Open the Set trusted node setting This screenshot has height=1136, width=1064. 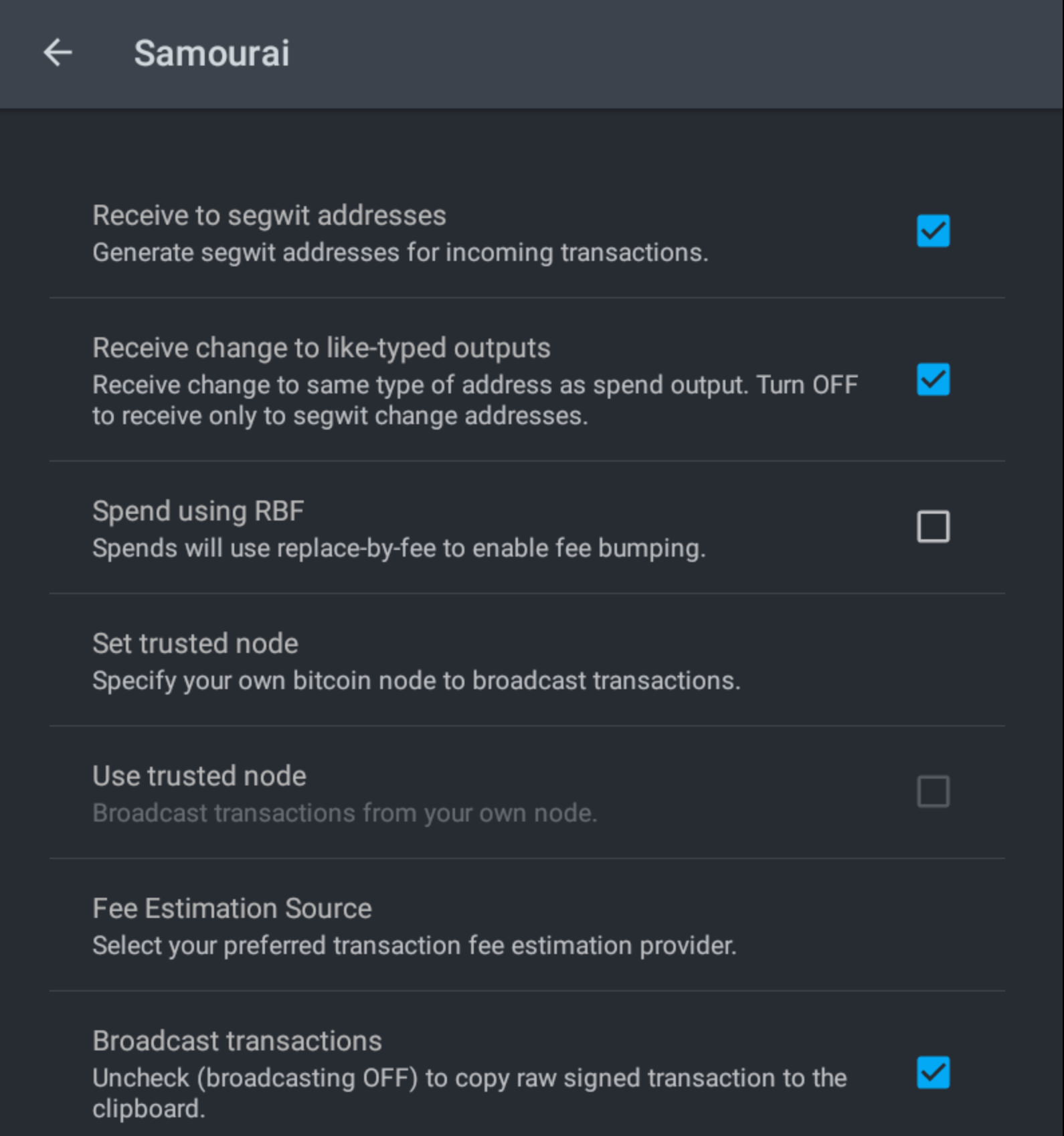527,660
